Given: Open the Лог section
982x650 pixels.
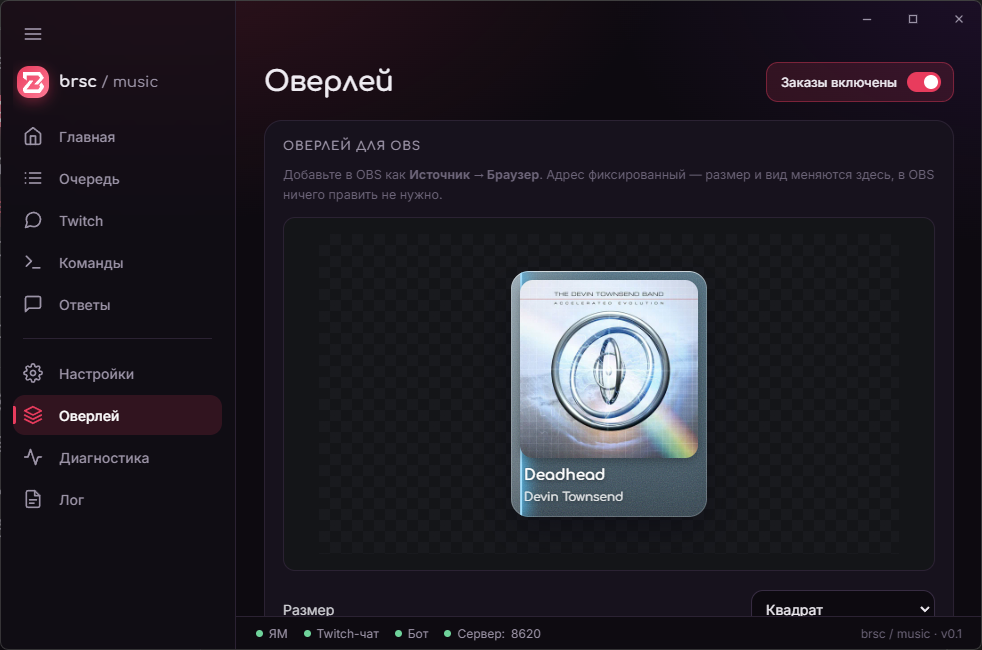Looking at the screenshot, I should click(118, 499).
